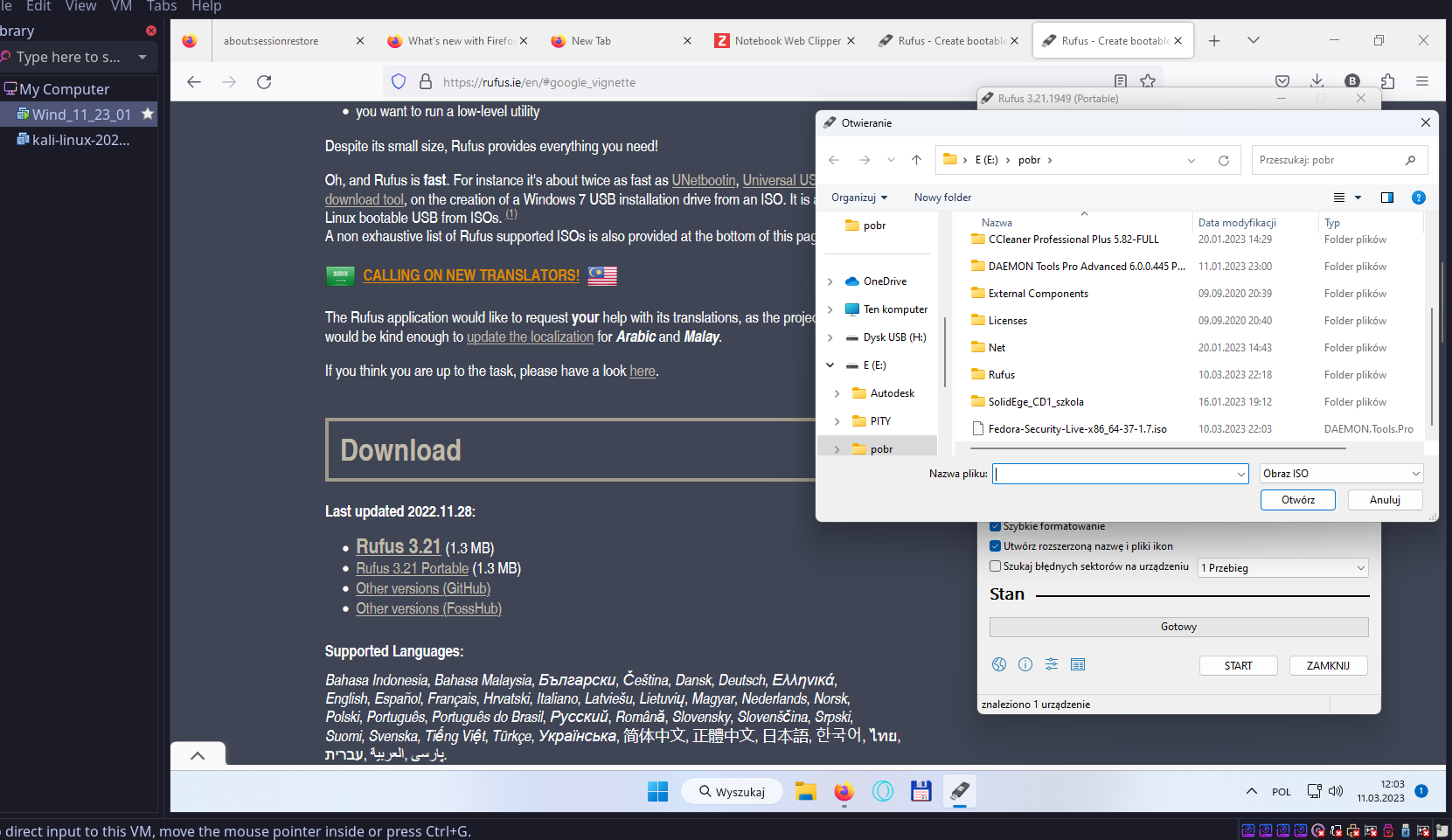Enable 'Szukaj błędnych sektorów na urządzeniu' checkbox

(995, 566)
